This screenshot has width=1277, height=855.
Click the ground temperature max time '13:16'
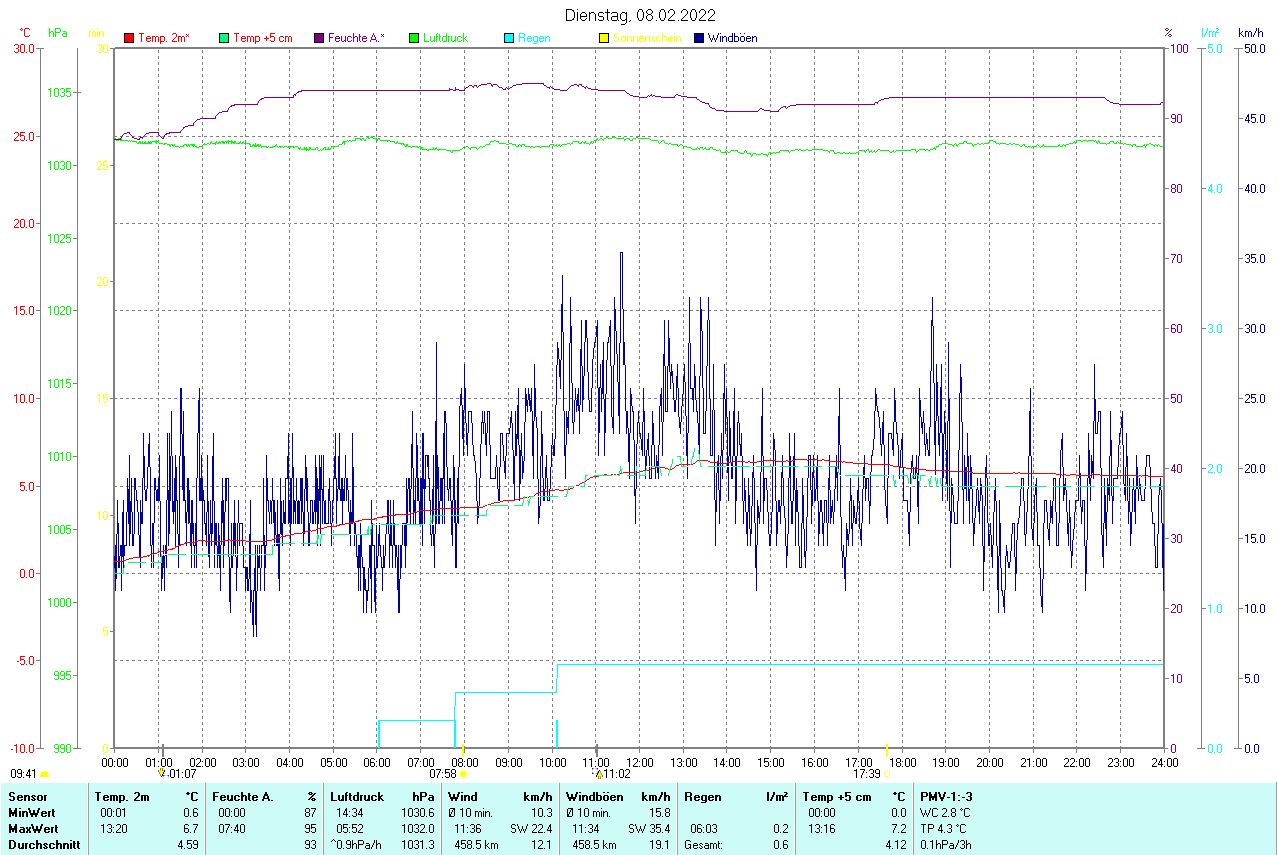(822, 829)
